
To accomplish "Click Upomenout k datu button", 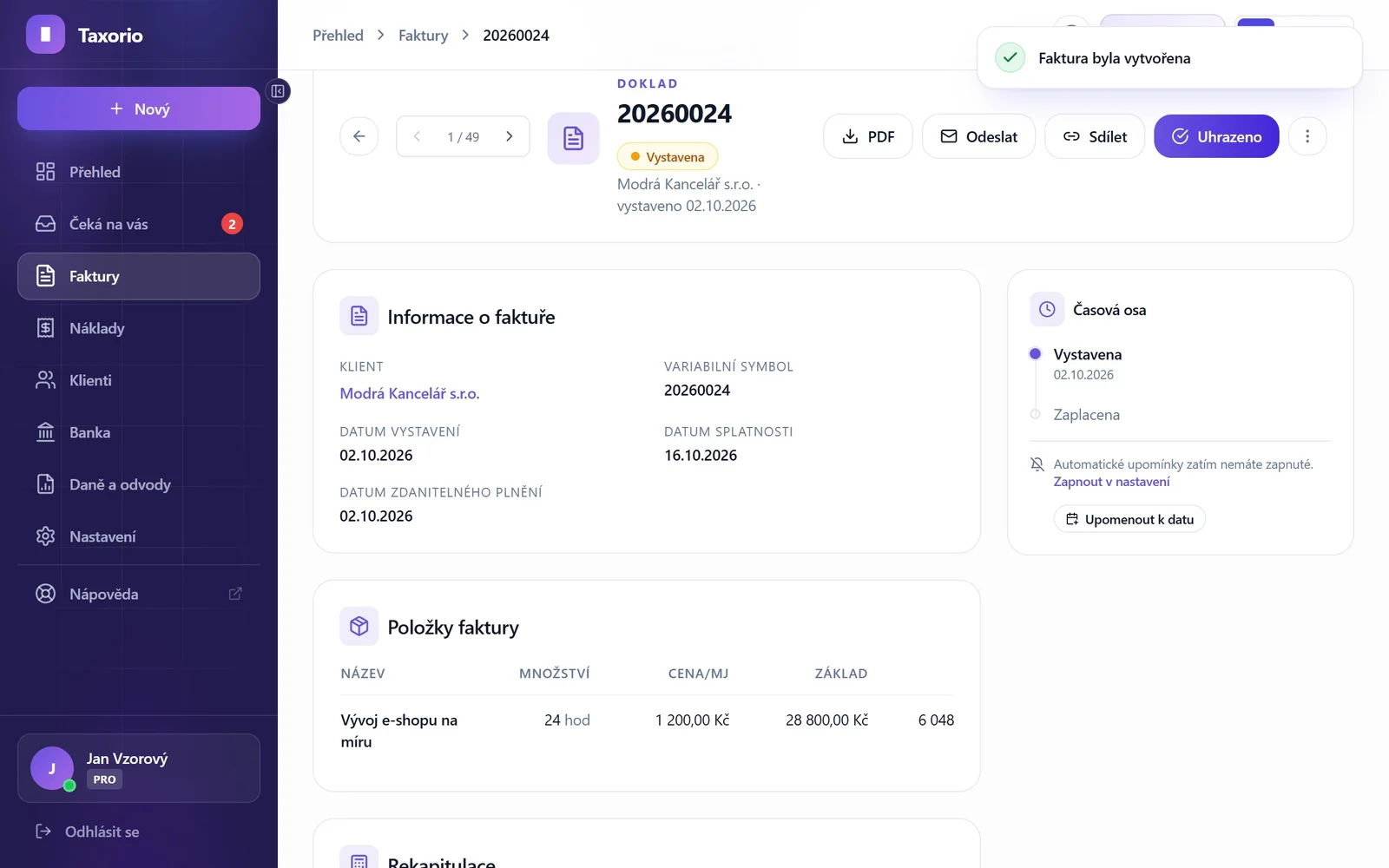I will pos(1129,519).
